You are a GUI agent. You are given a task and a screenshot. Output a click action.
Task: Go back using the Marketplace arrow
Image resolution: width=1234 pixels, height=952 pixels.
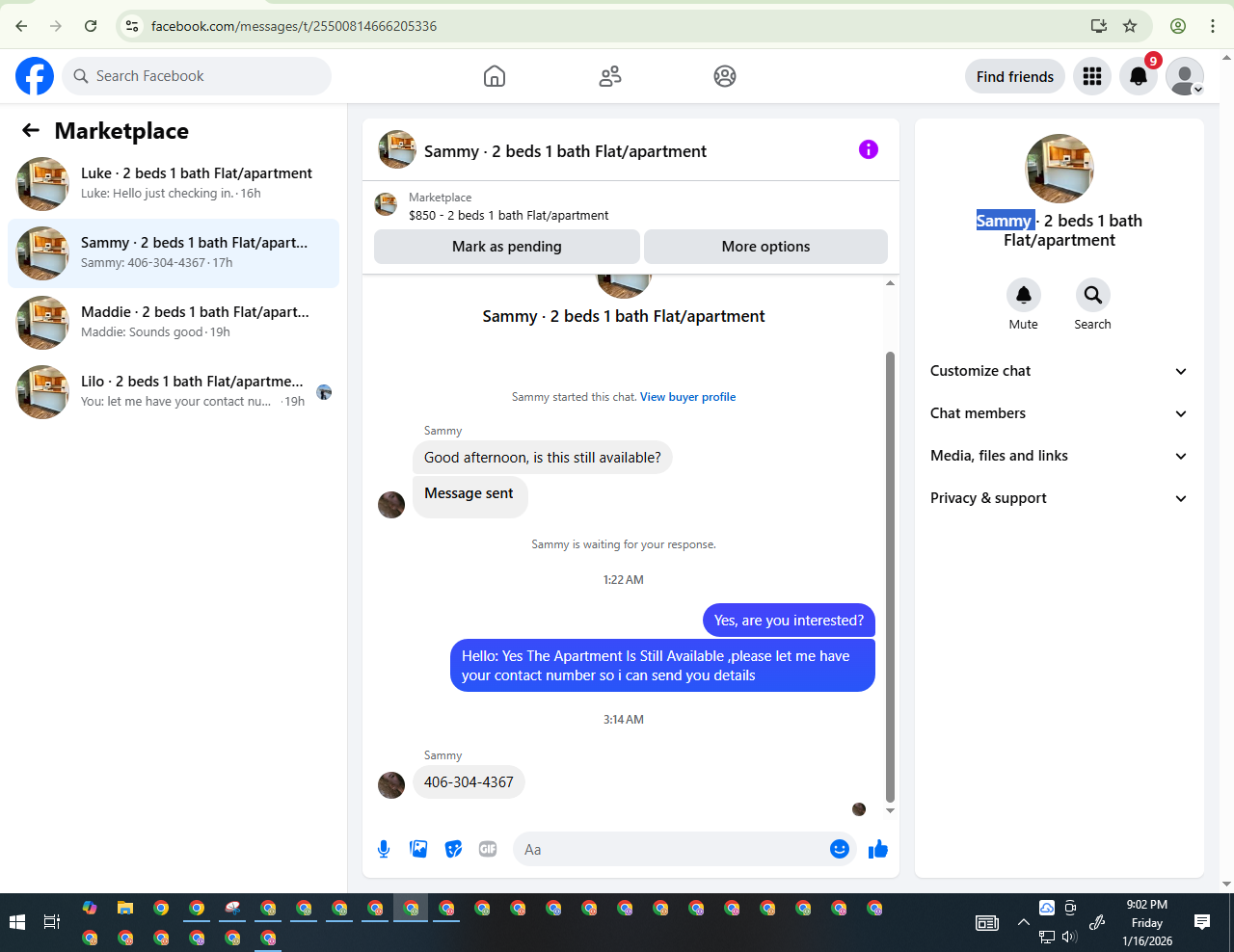click(31, 130)
